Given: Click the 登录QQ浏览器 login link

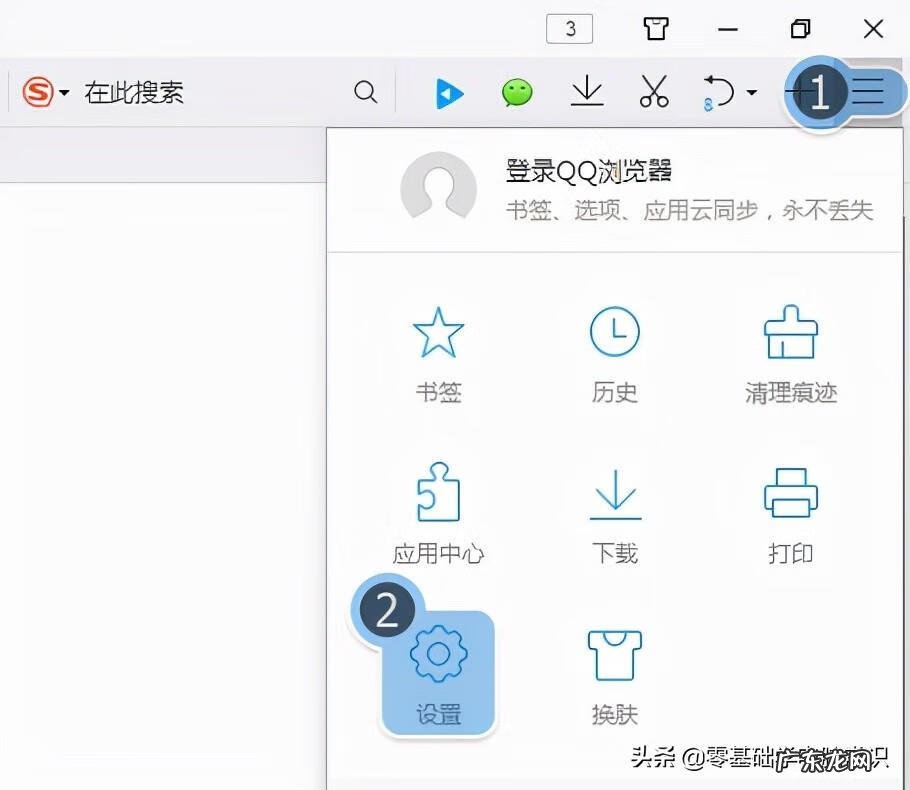Looking at the screenshot, I should pos(588,171).
